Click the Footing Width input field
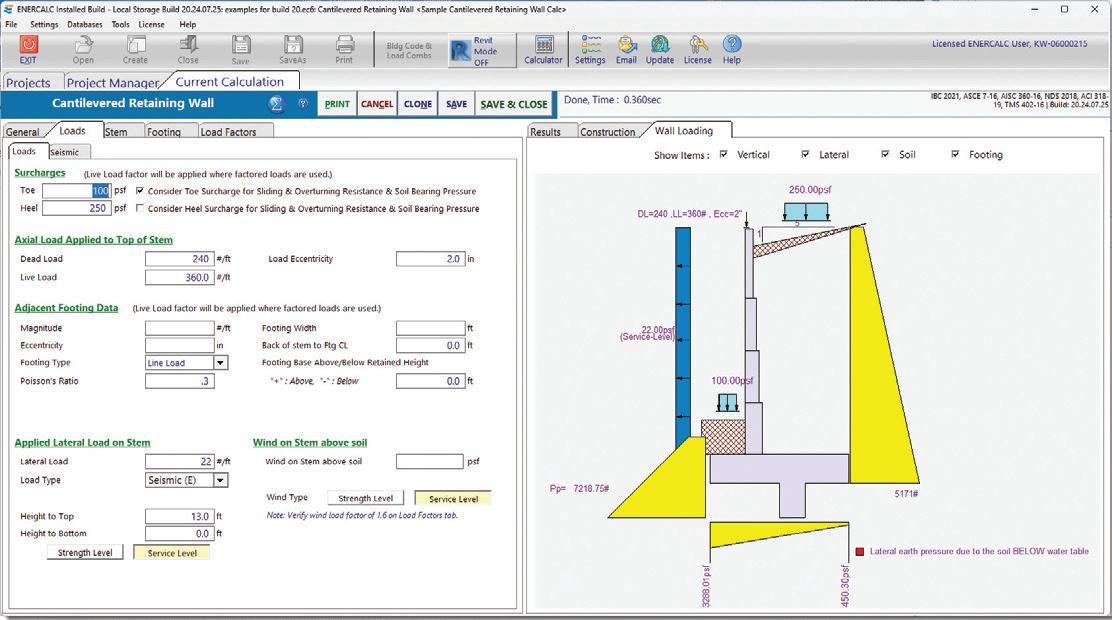The image size is (1112, 620). coord(430,328)
